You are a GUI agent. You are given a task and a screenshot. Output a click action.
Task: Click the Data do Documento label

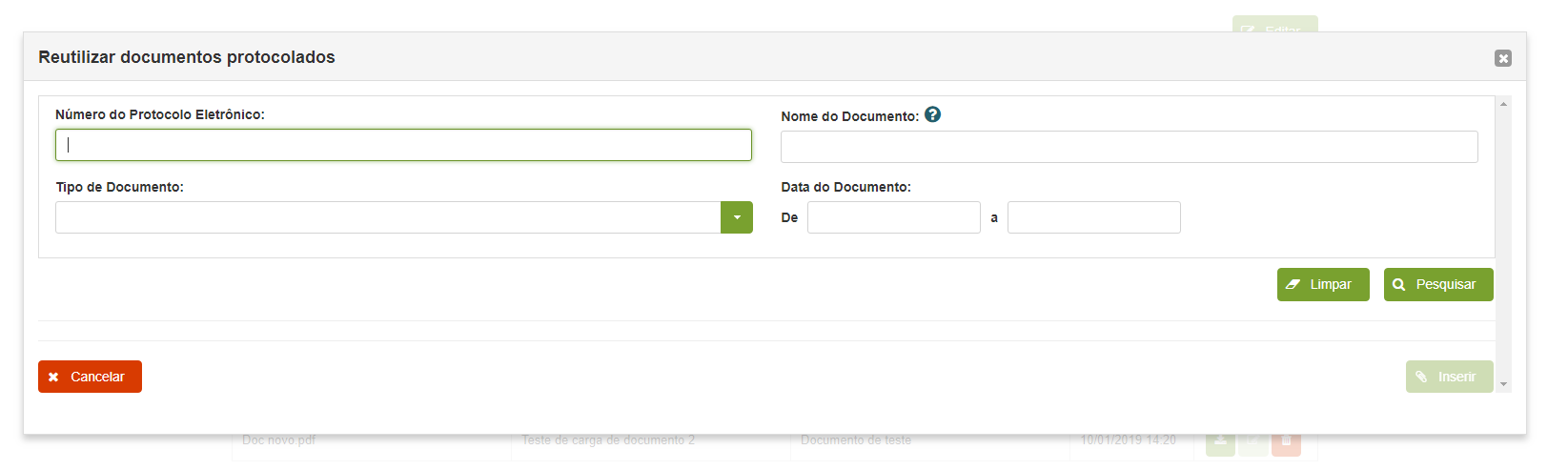pyautogui.click(x=845, y=187)
